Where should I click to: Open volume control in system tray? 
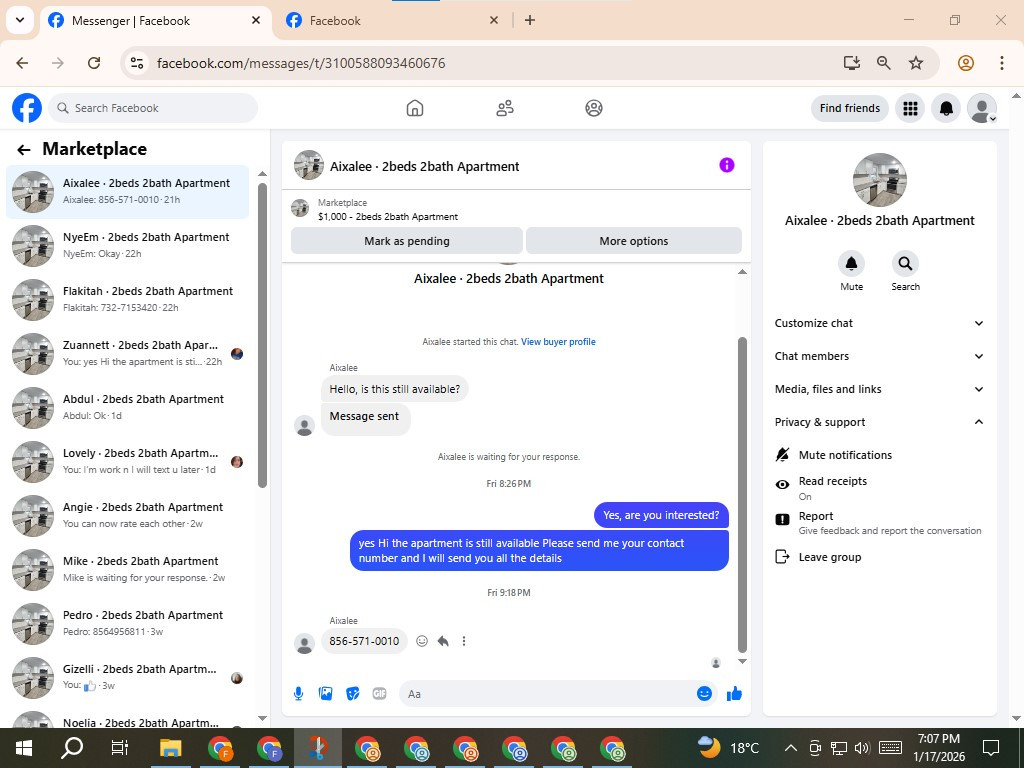pos(862,748)
